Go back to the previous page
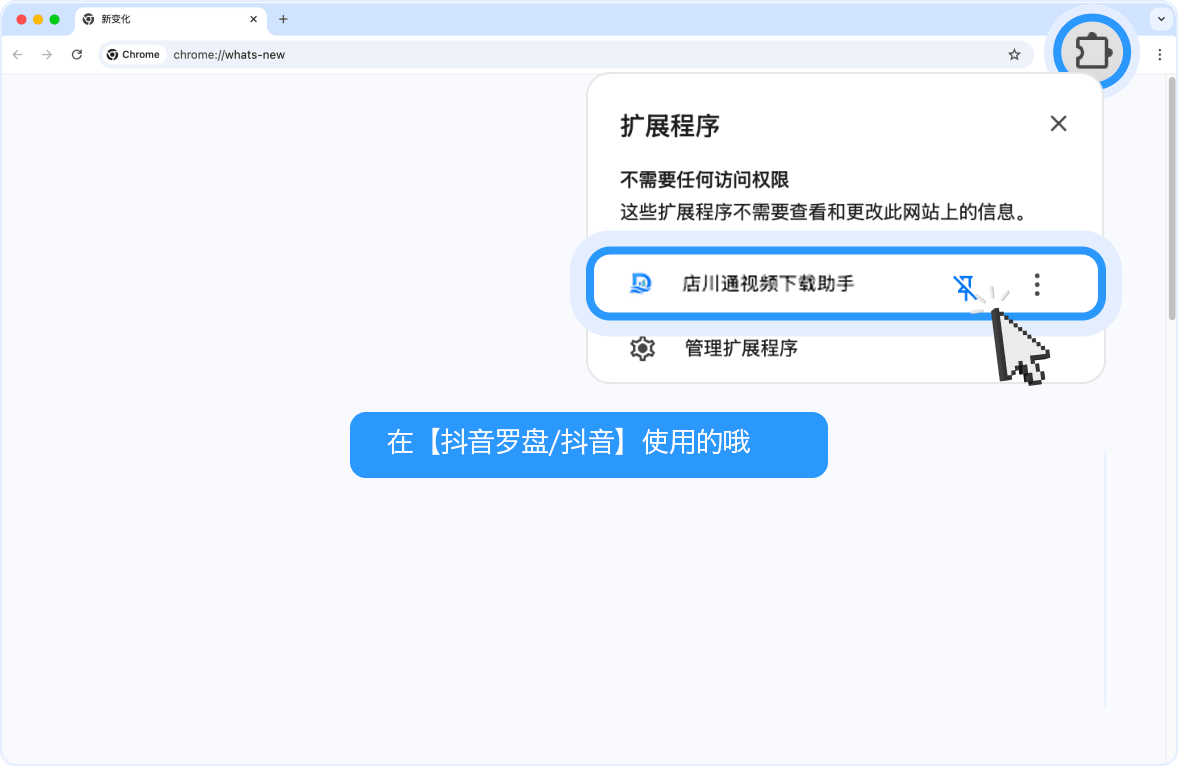Image resolution: width=1178 pixels, height=766 pixels. 18,54
